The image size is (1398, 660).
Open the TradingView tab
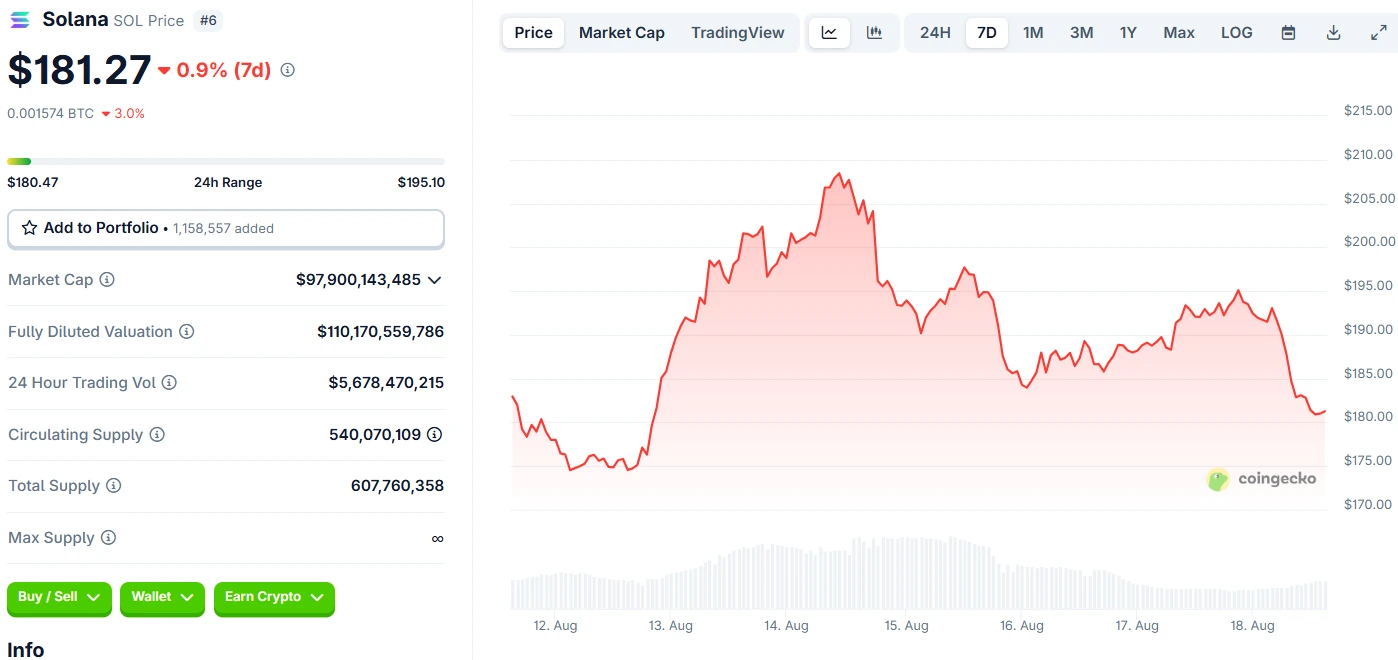tap(738, 32)
